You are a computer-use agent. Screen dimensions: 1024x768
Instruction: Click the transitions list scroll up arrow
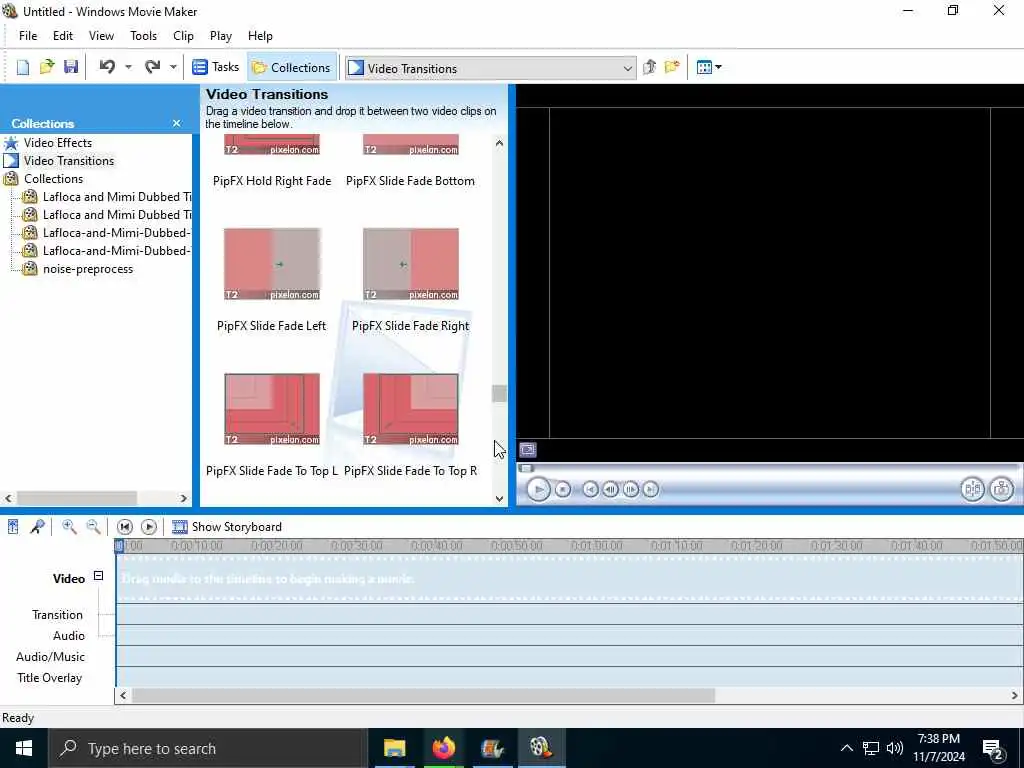click(x=500, y=142)
